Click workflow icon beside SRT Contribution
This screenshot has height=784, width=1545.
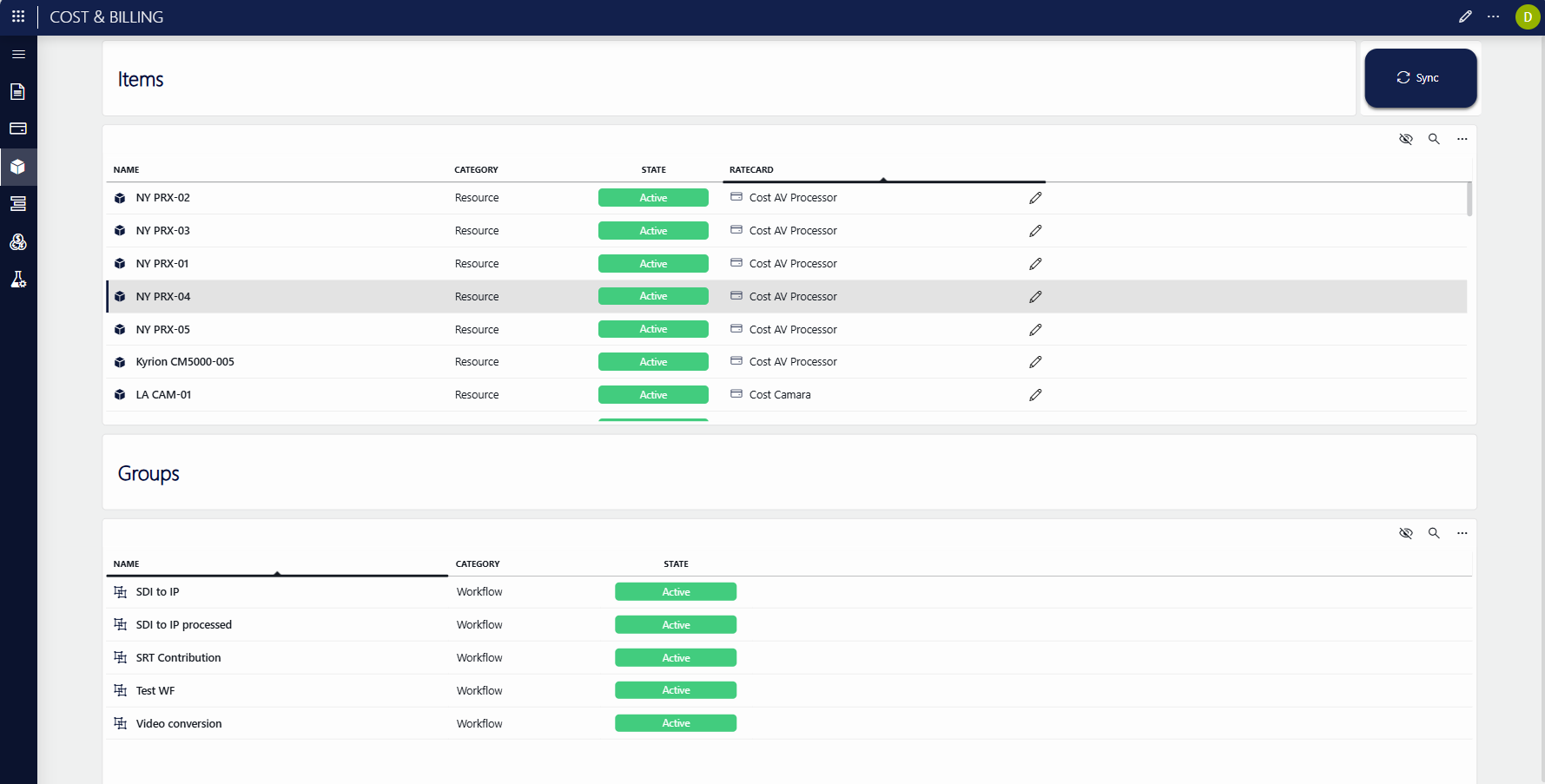click(120, 657)
